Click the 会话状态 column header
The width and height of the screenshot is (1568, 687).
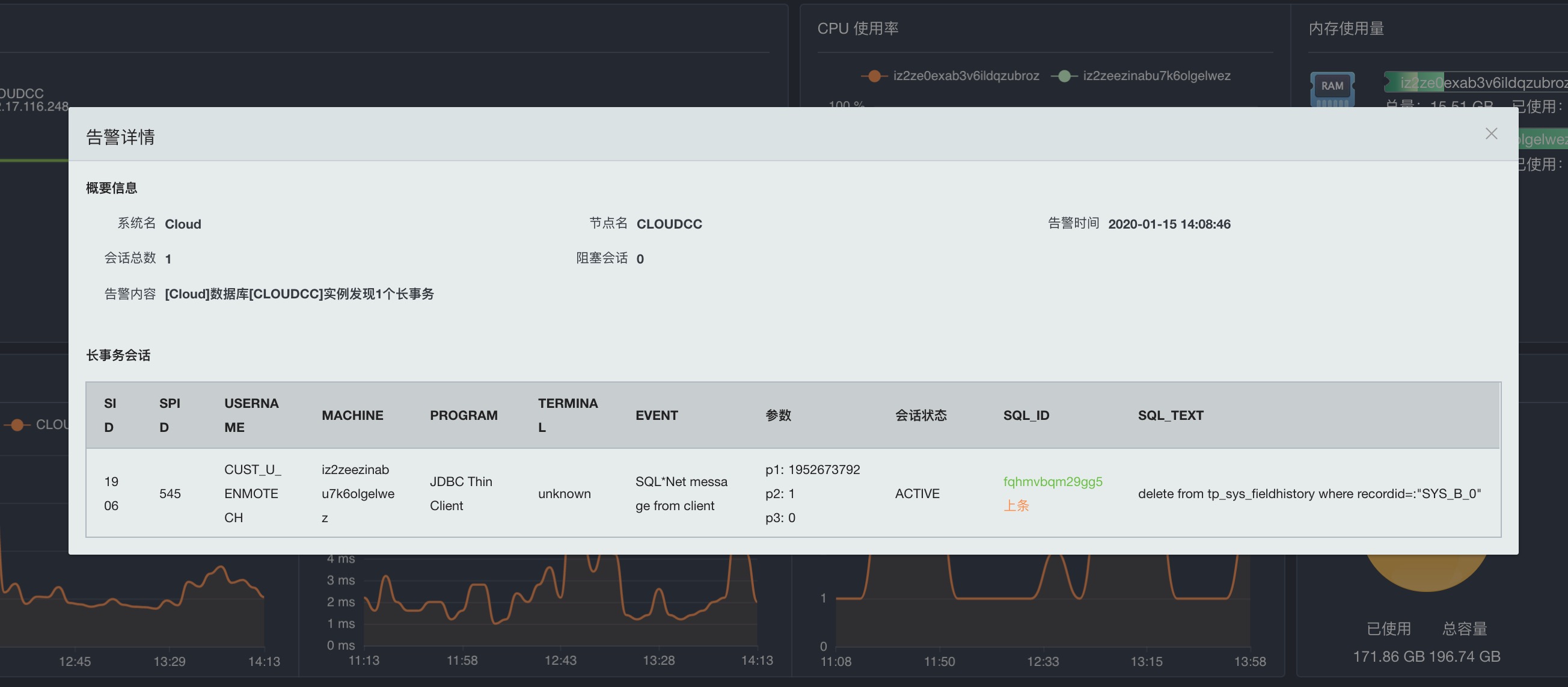tap(920, 415)
